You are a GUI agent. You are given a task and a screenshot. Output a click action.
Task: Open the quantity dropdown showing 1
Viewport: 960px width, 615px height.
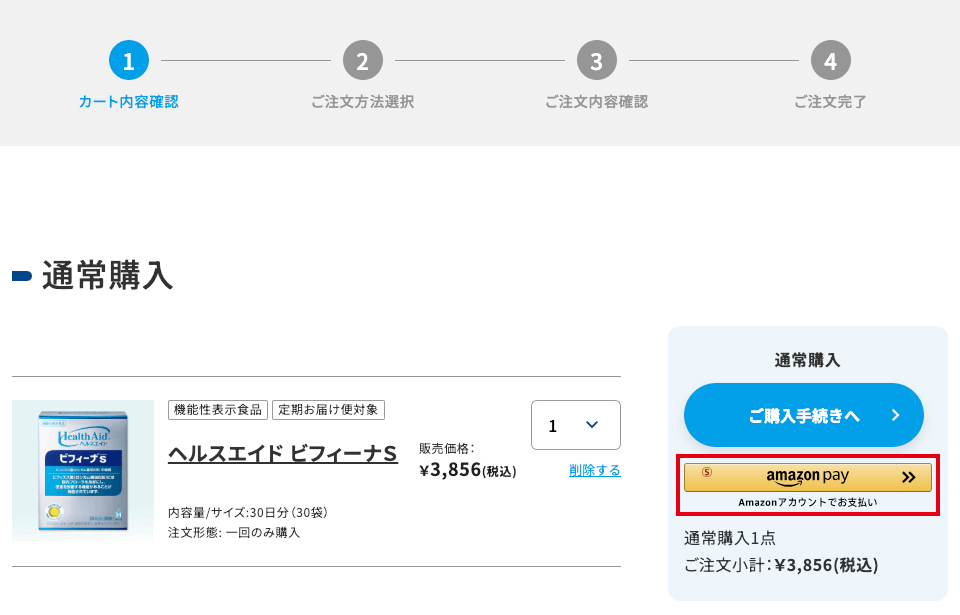tap(576, 425)
